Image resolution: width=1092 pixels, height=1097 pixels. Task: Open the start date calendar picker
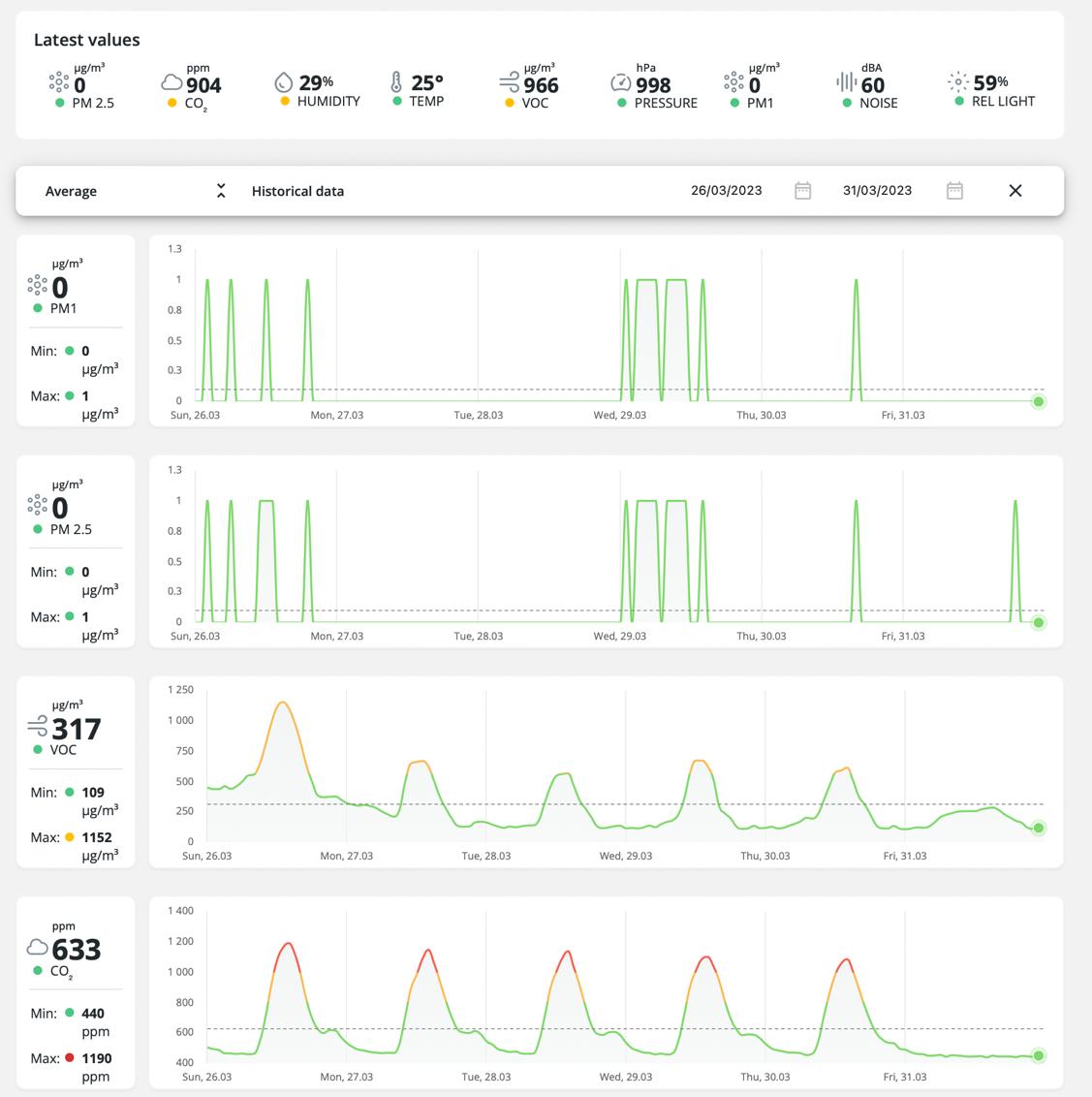[803, 190]
